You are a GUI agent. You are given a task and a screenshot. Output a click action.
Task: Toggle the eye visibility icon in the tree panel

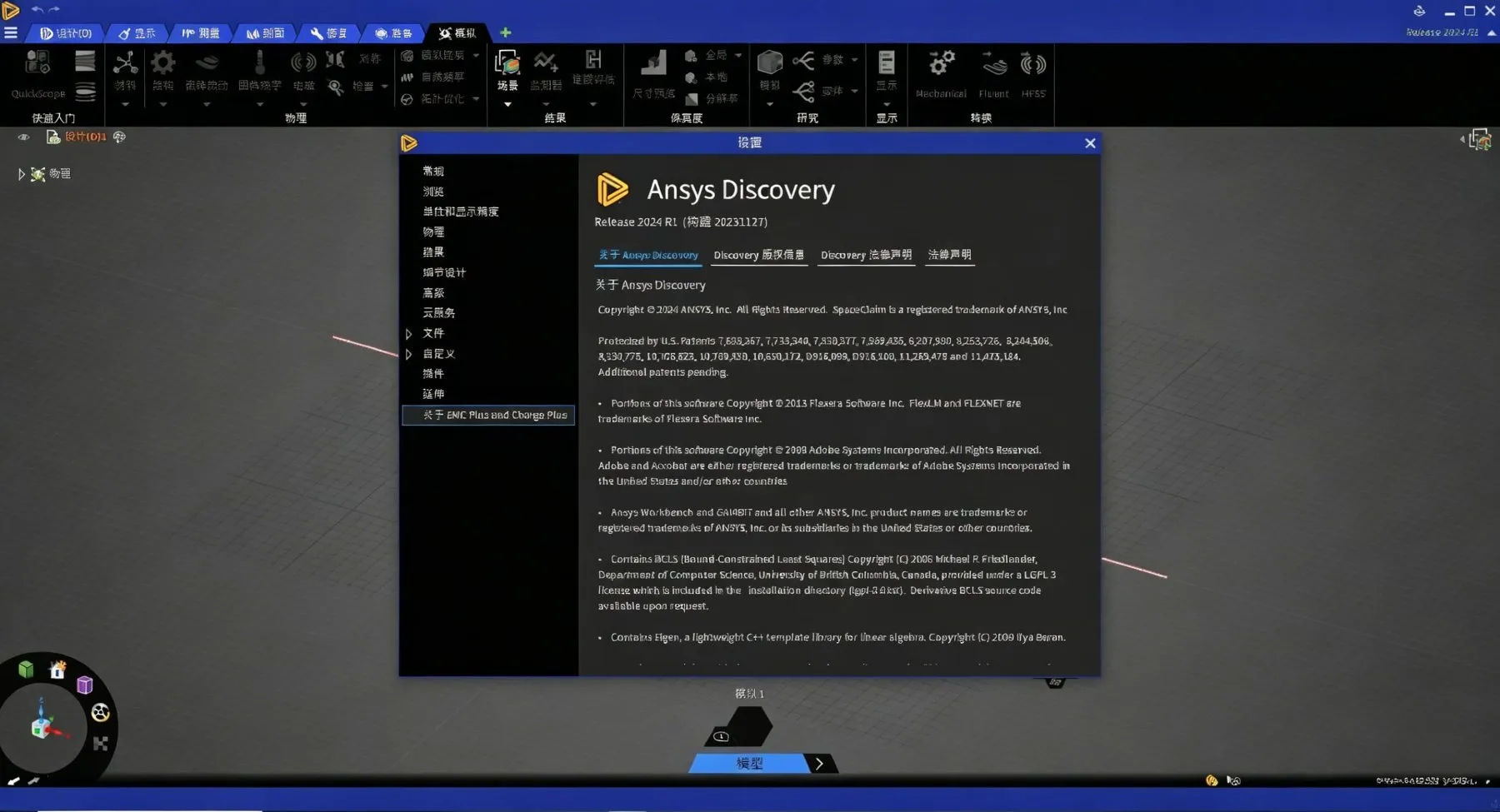click(23, 137)
